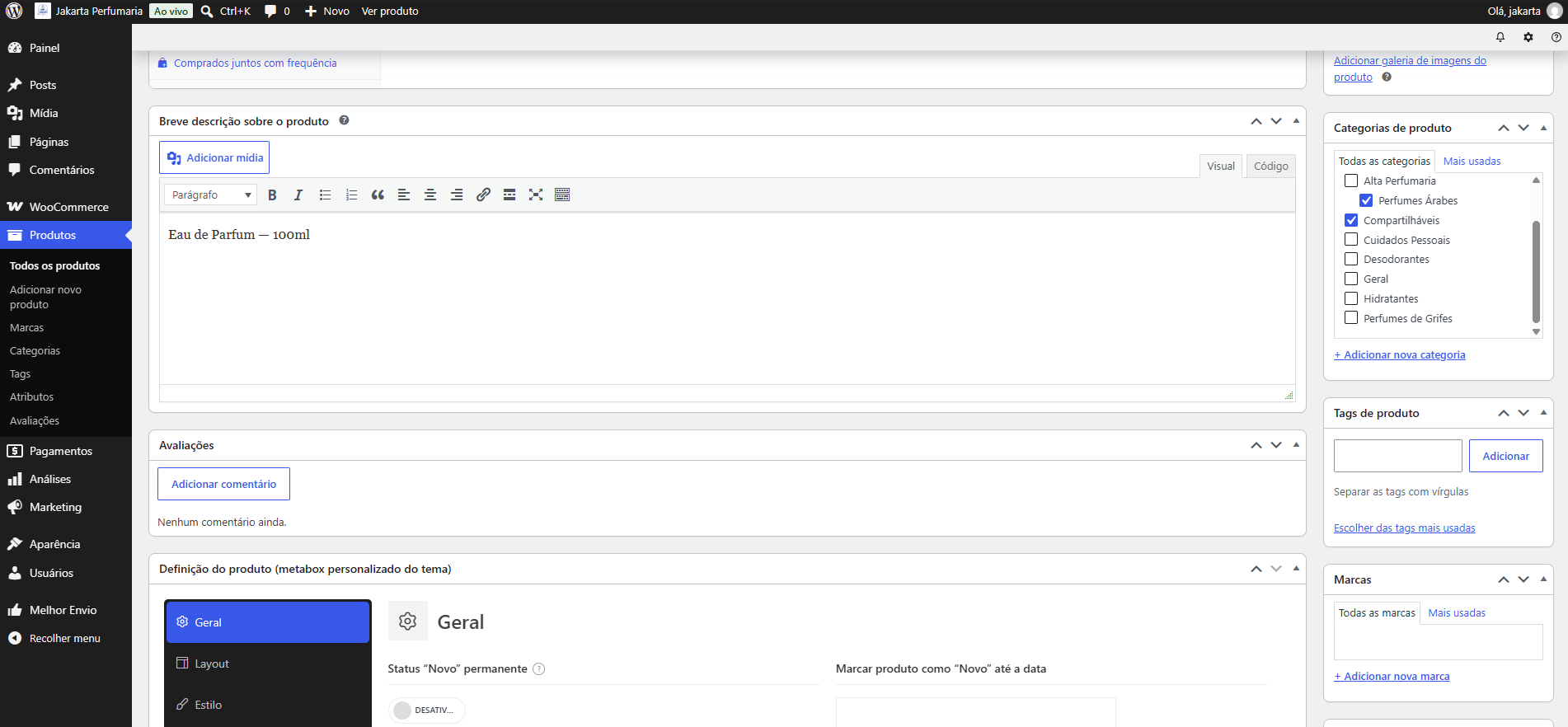Open the Mais usadas categories tab
Viewport: 1568px width, 727px height.
click(x=1472, y=162)
